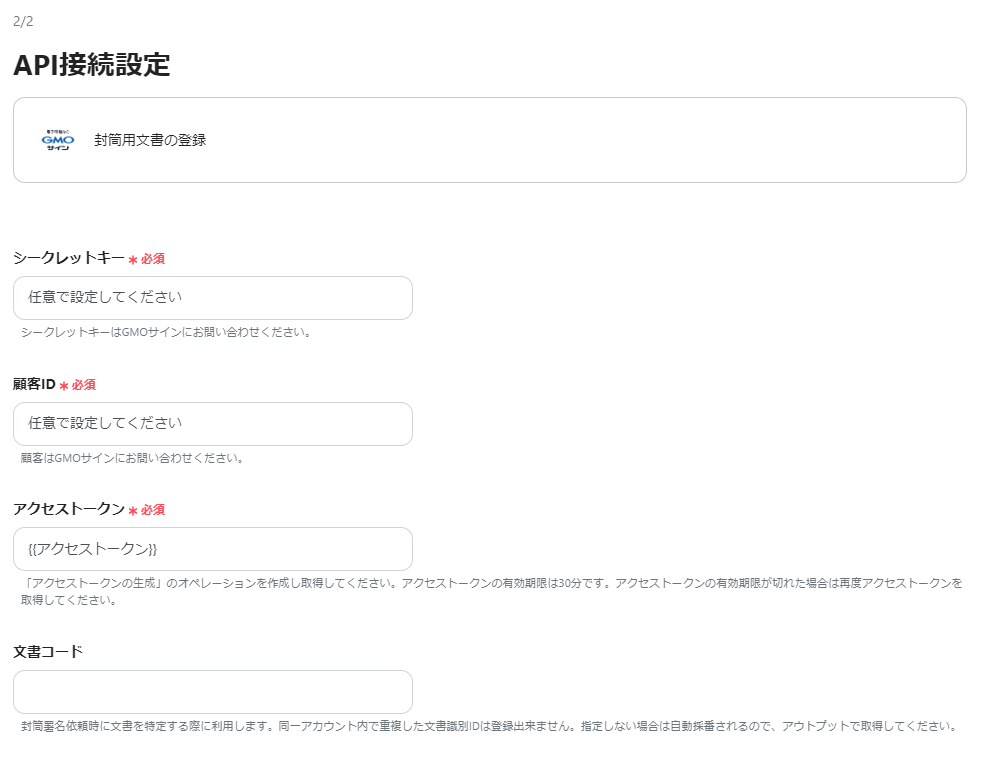Click the field containing {{アクセストークン}}
This screenshot has height=761, width=985.
[212, 548]
